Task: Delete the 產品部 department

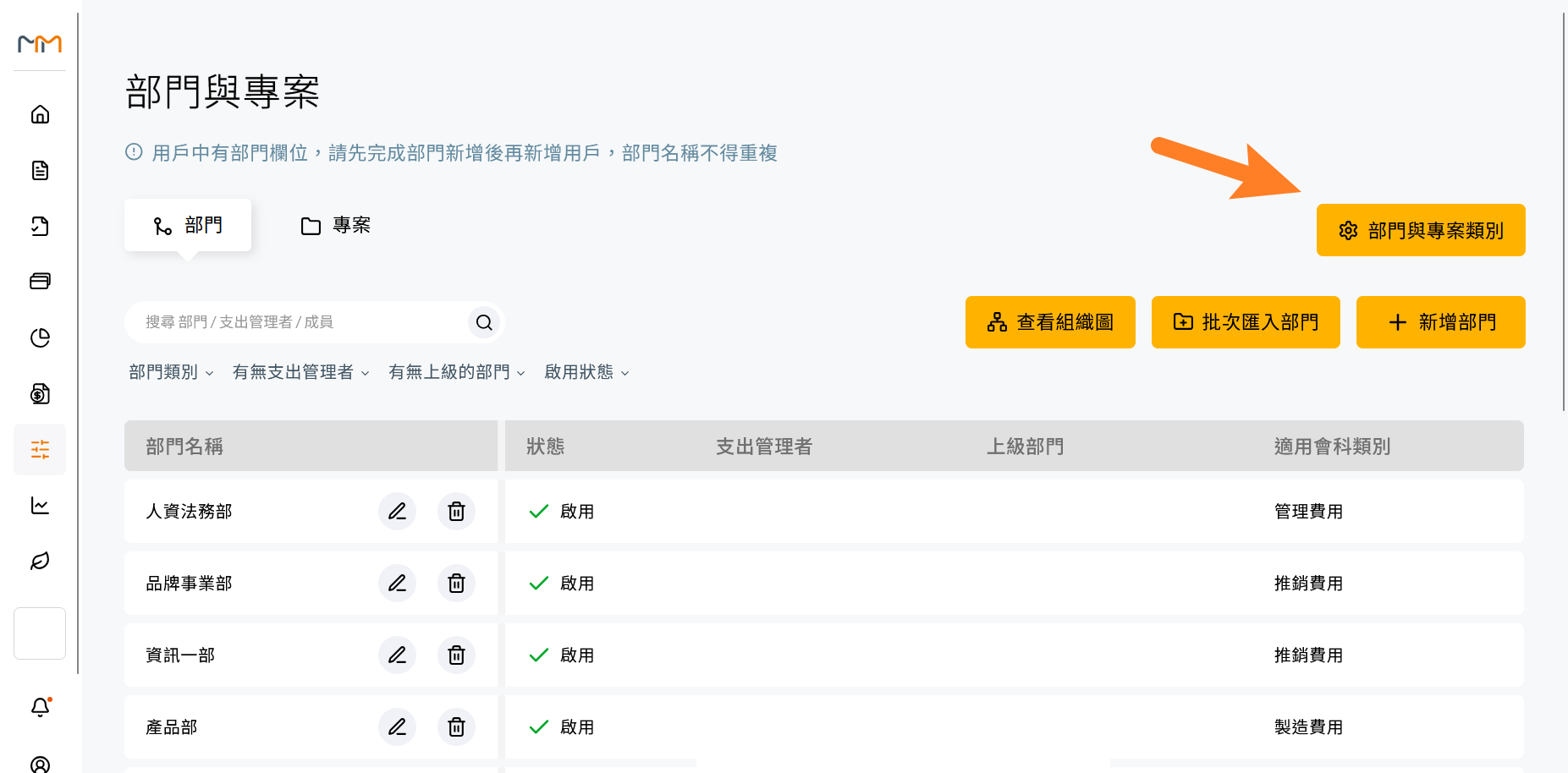Action: coord(456,726)
